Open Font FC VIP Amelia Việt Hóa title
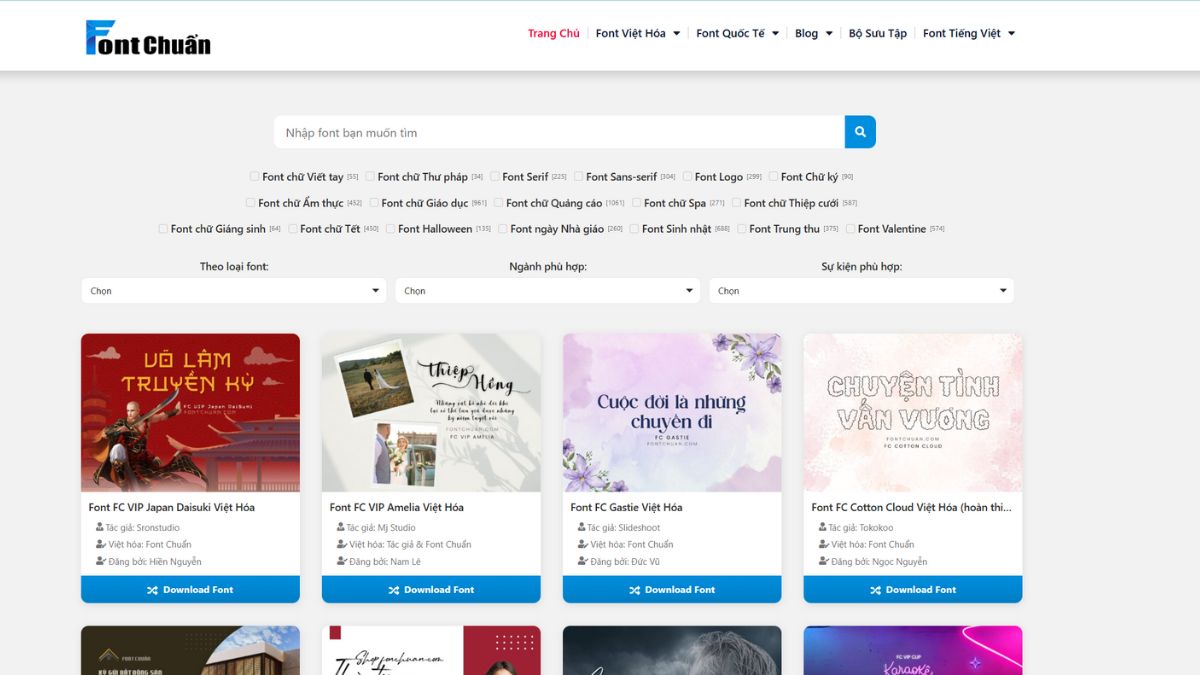This screenshot has height=675, width=1200. pos(397,507)
